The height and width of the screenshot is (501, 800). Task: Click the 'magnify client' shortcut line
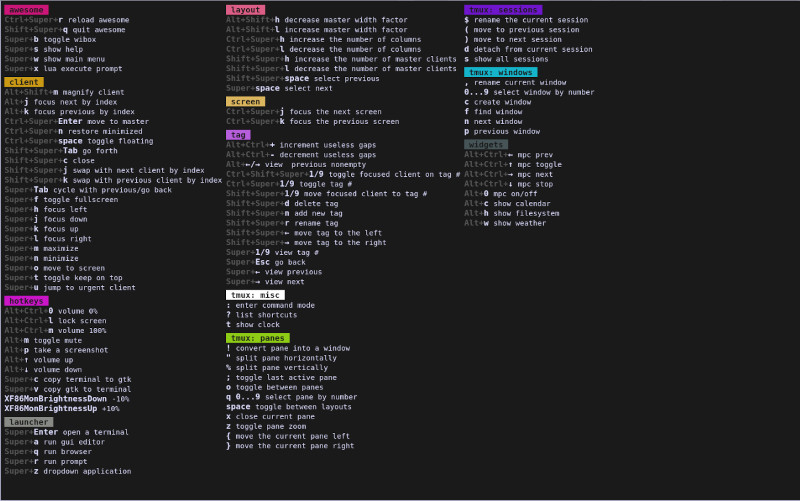pos(64,92)
